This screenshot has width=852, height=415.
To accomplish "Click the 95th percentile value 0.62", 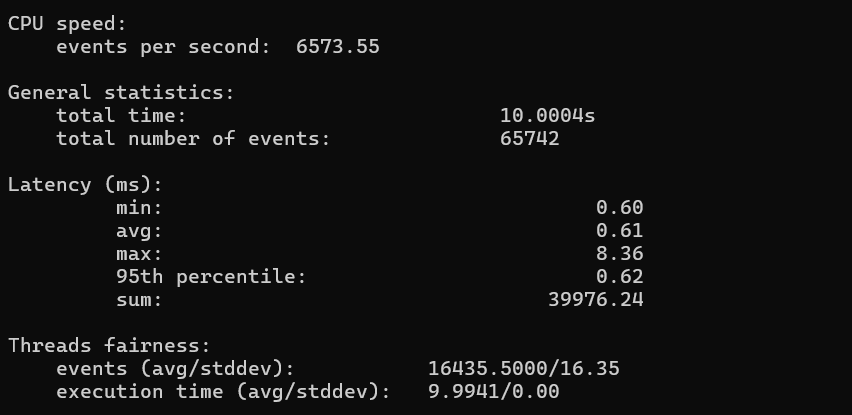I will pos(619,276).
